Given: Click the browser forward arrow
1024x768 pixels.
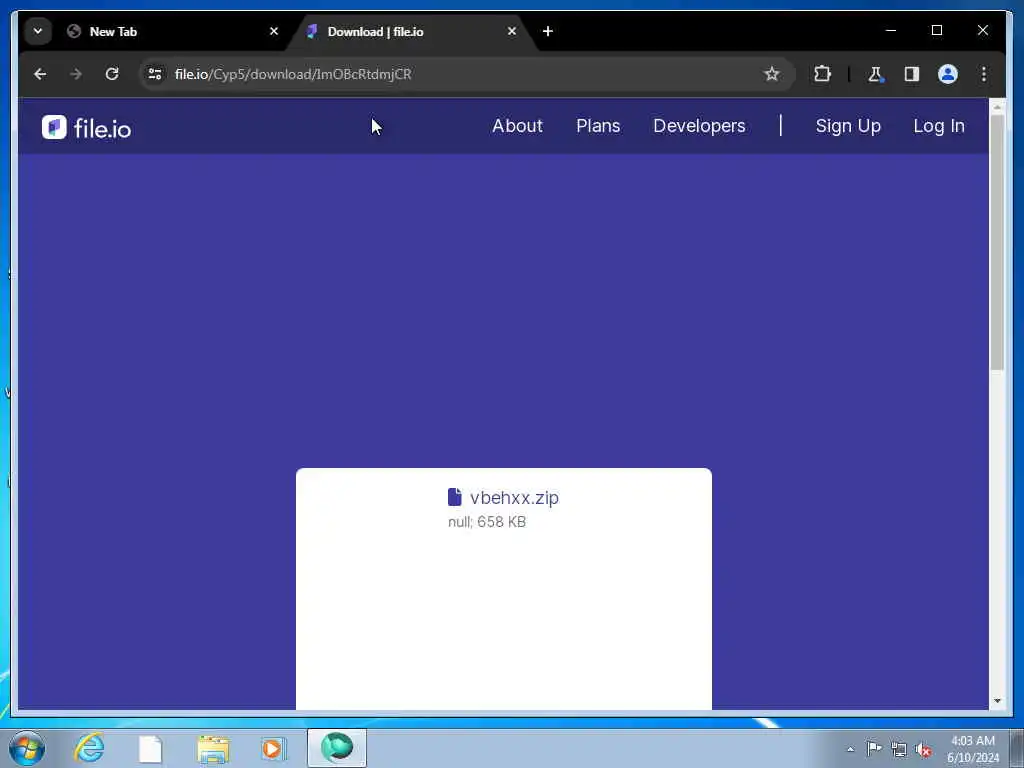Looking at the screenshot, I should click(76, 74).
